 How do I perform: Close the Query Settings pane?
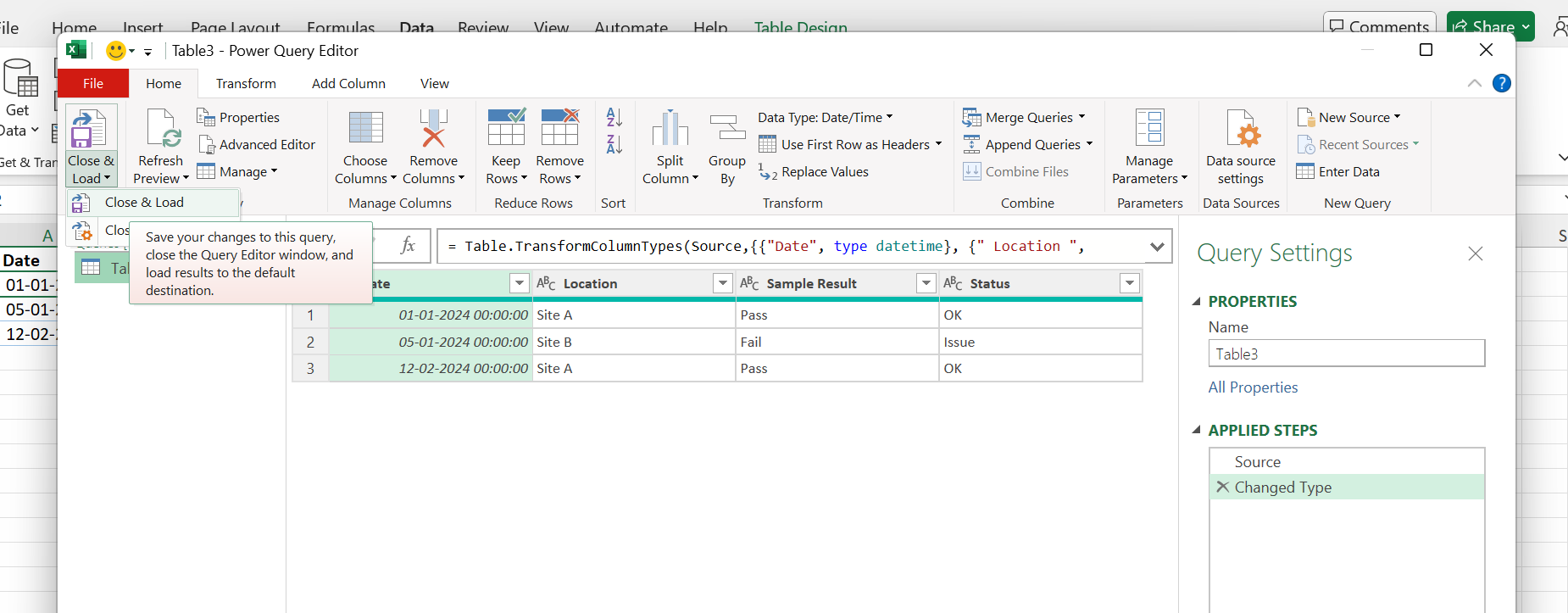click(x=1476, y=254)
